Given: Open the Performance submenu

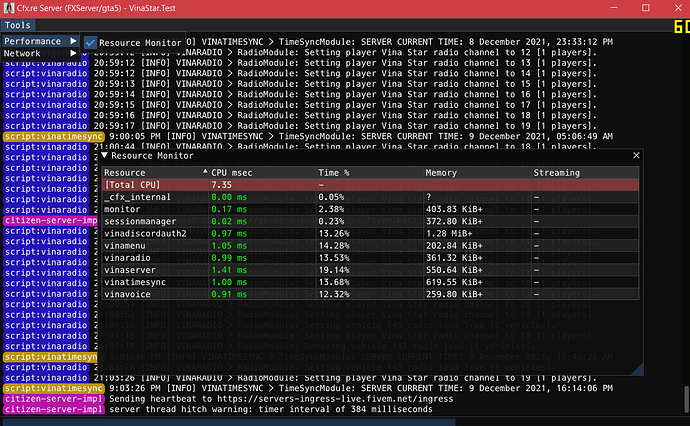Looking at the screenshot, I should [40, 41].
